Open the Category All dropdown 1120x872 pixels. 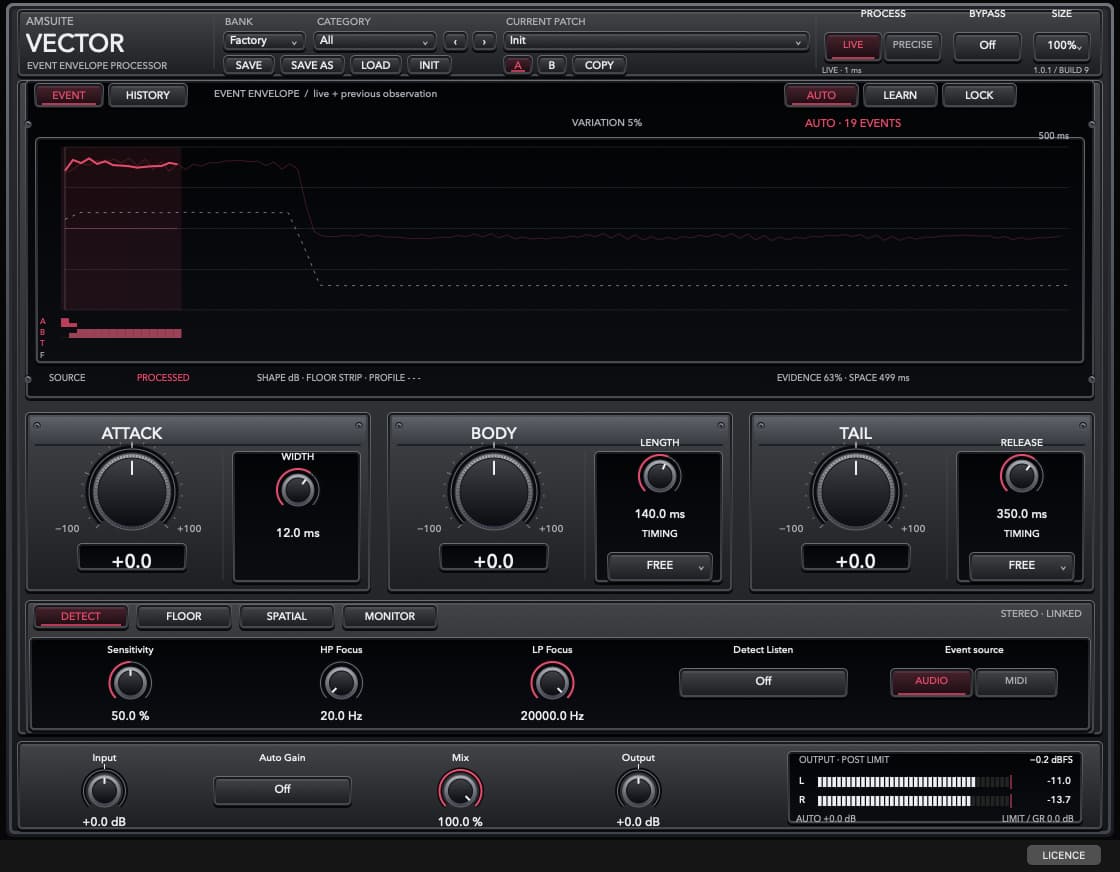tap(374, 41)
